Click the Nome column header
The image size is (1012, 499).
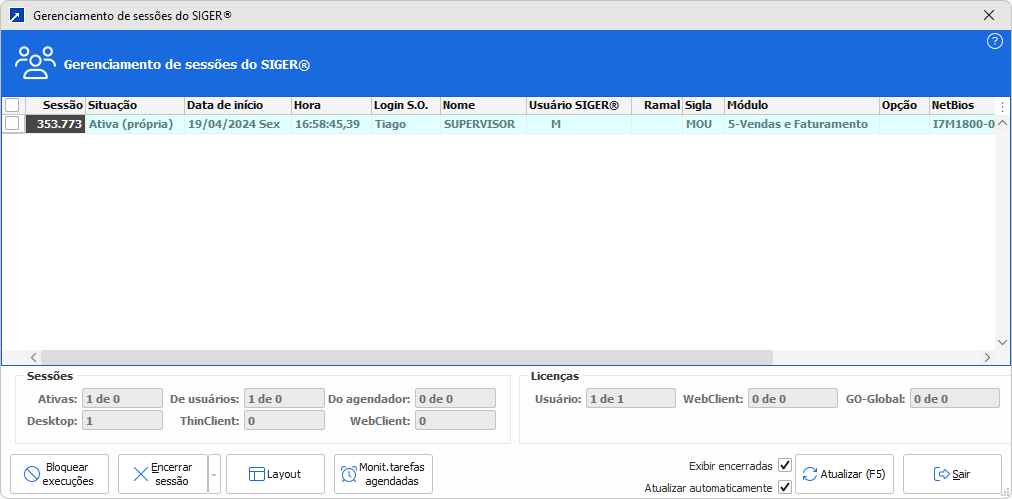coord(483,105)
